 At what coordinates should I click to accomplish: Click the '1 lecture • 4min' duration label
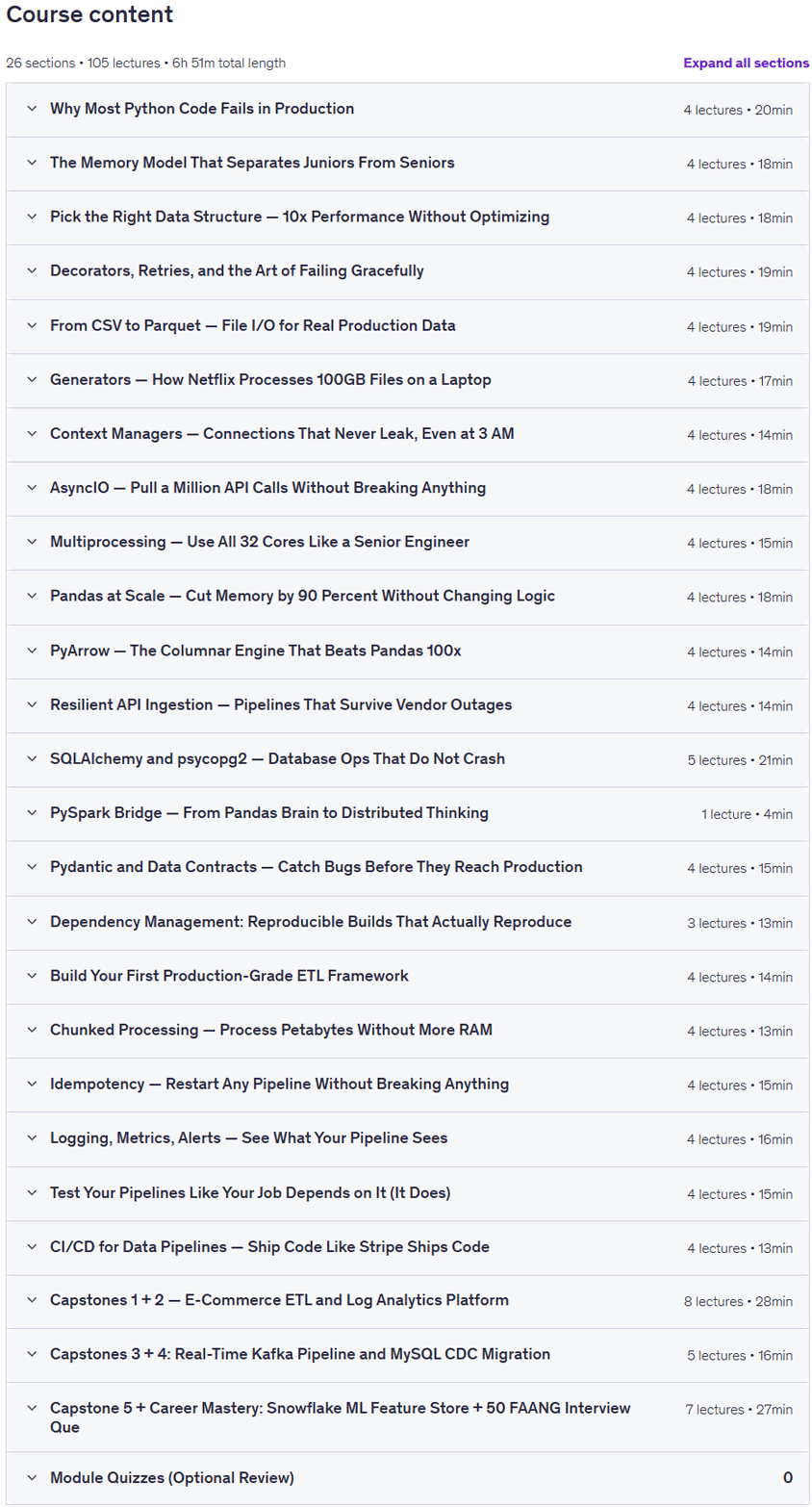tap(747, 814)
